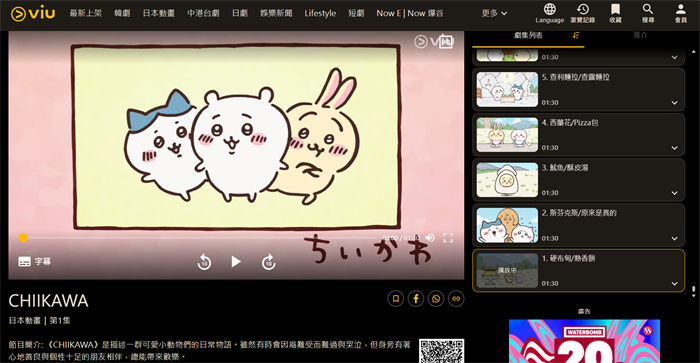
Task: Open the Waterbomb advertisement banner
Action: click(584, 341)
